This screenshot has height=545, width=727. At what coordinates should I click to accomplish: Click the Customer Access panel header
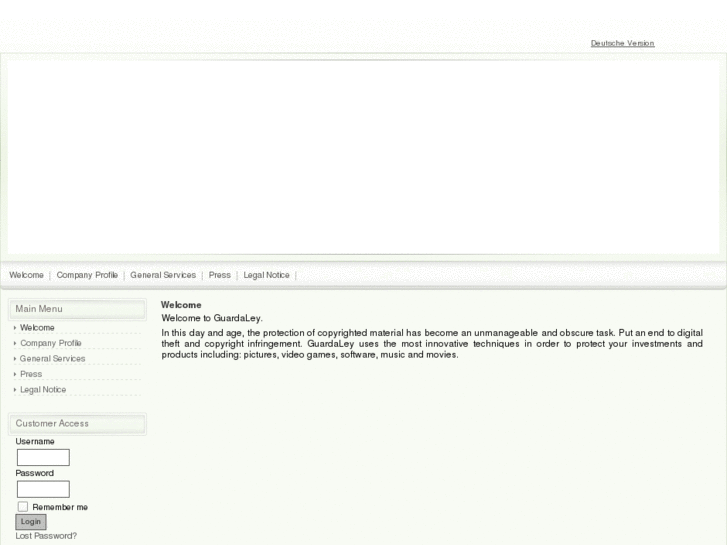(x=77, y=423)
